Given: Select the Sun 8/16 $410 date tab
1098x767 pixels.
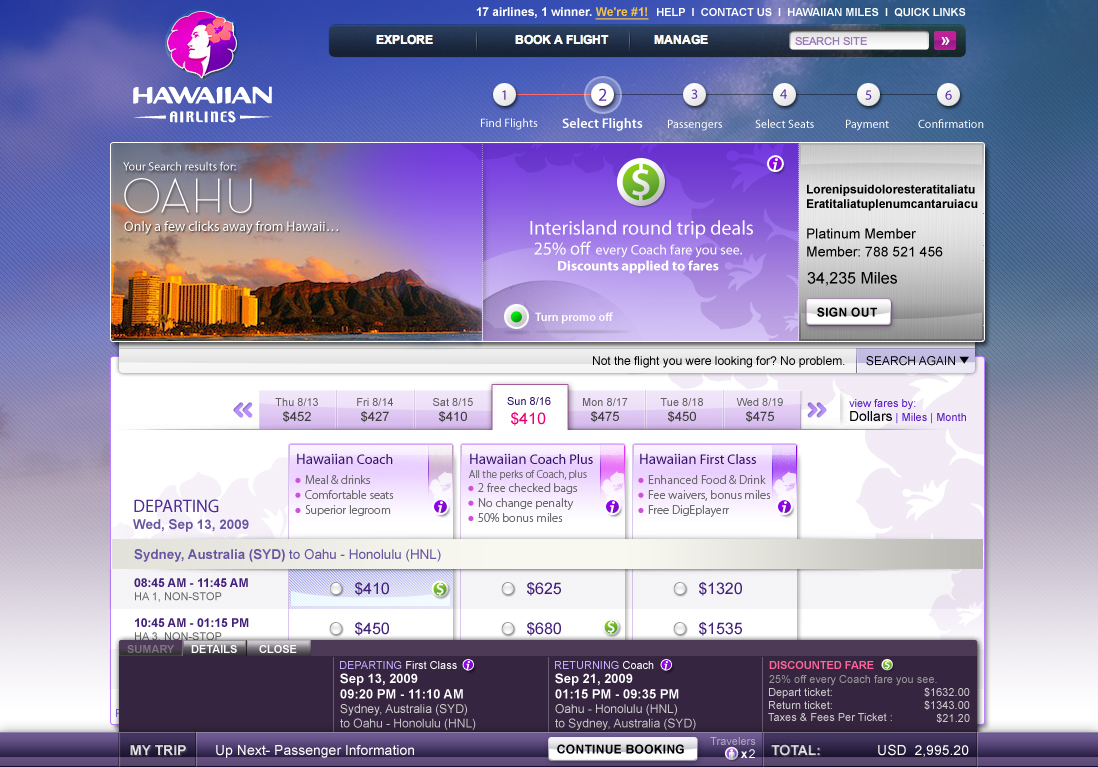Looking at the screenshot, I should point(529,408).
